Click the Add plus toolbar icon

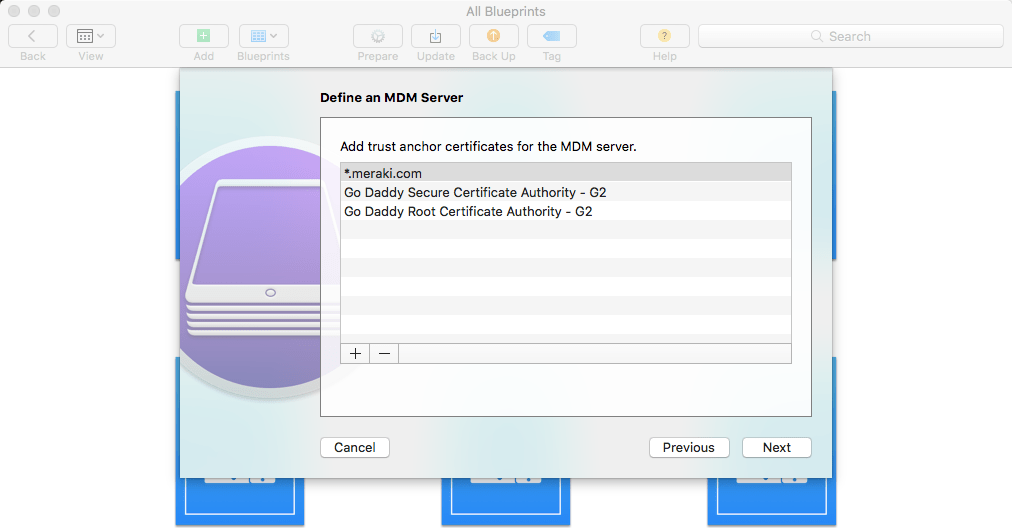point(204,36)
